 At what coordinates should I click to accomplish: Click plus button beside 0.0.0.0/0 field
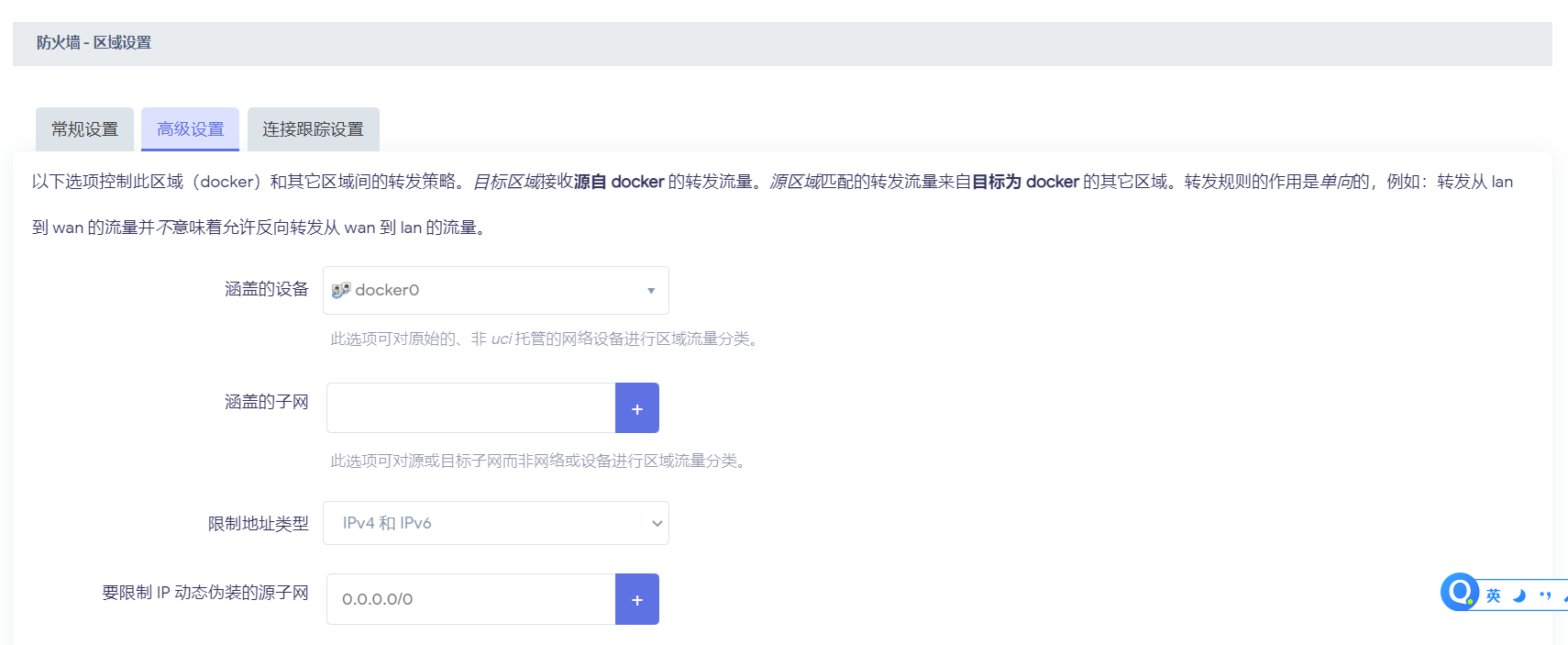637,599
